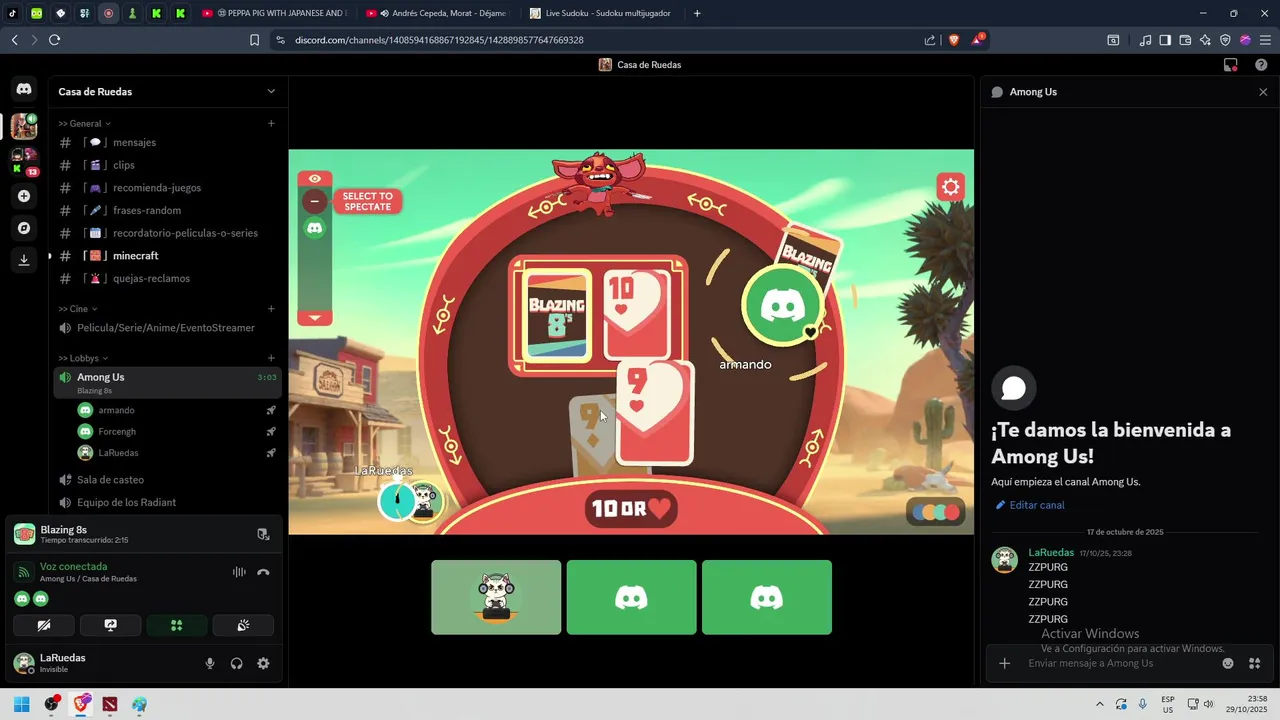This screenshot has height=720, width=1280.
Task: Open voice noise suppression waveform icon
Action: click(239, 572)
